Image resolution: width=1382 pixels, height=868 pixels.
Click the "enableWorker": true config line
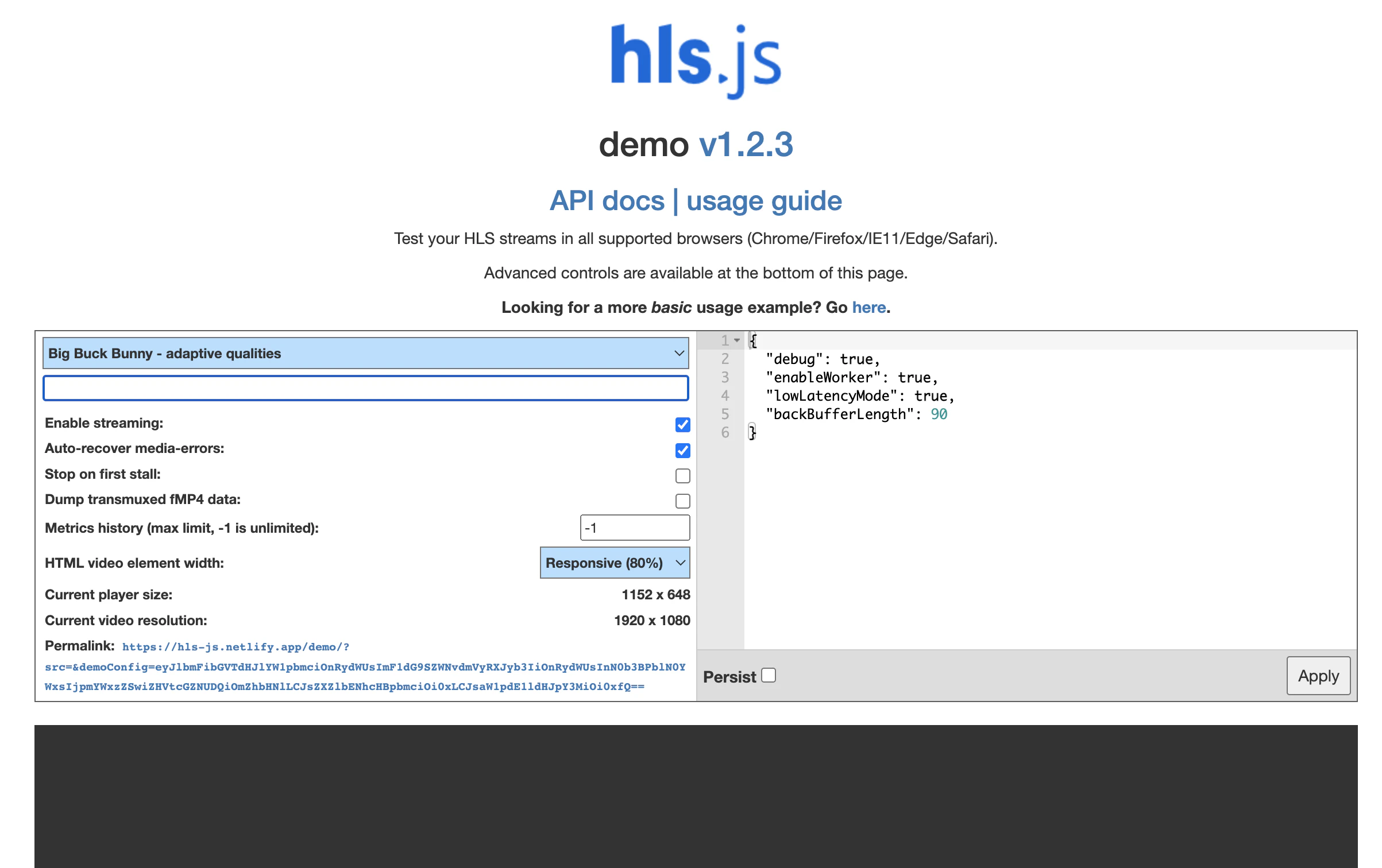point(852,377)
